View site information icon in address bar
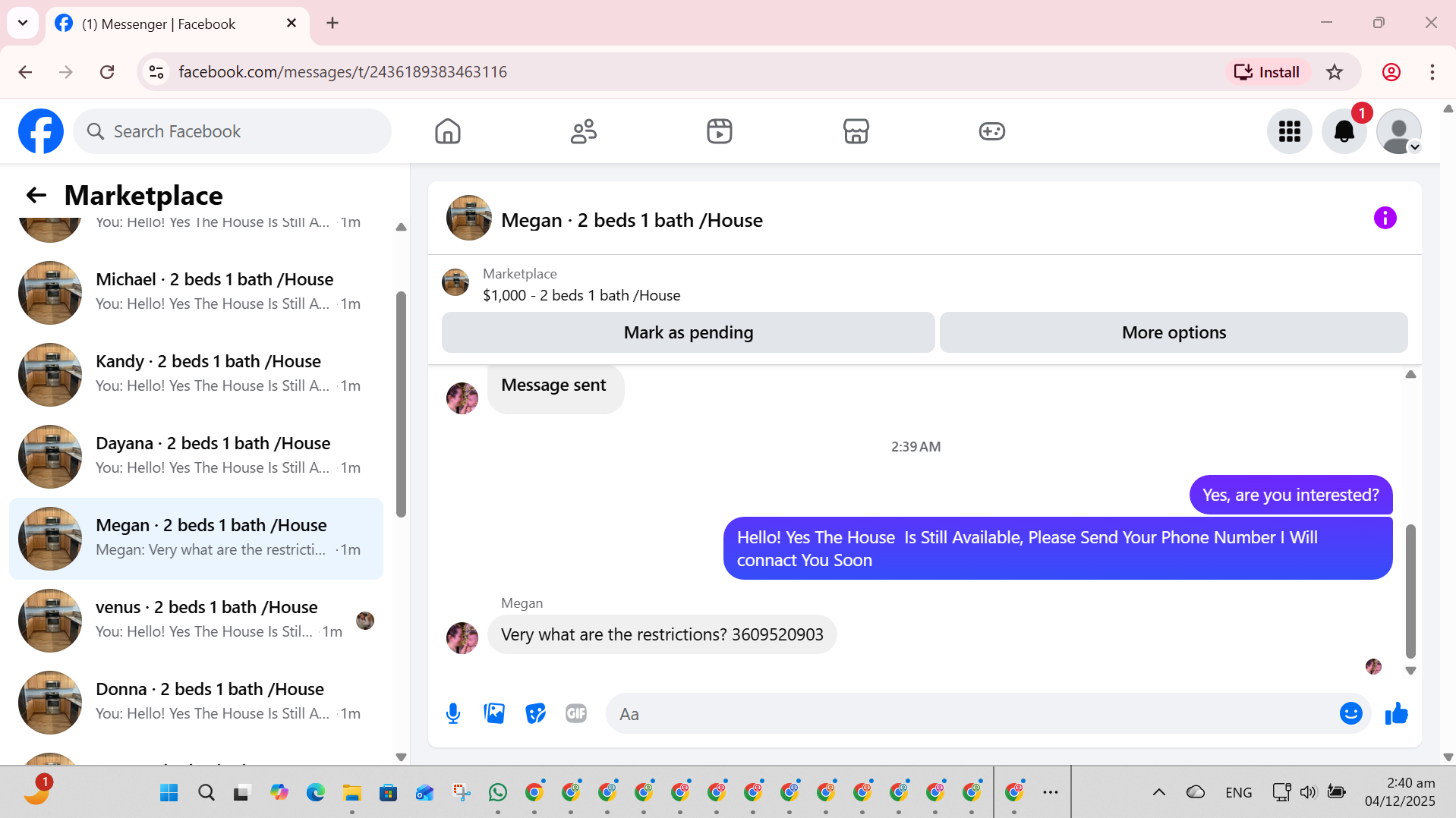Screen dimensions: 1456x818 point(156,72)
